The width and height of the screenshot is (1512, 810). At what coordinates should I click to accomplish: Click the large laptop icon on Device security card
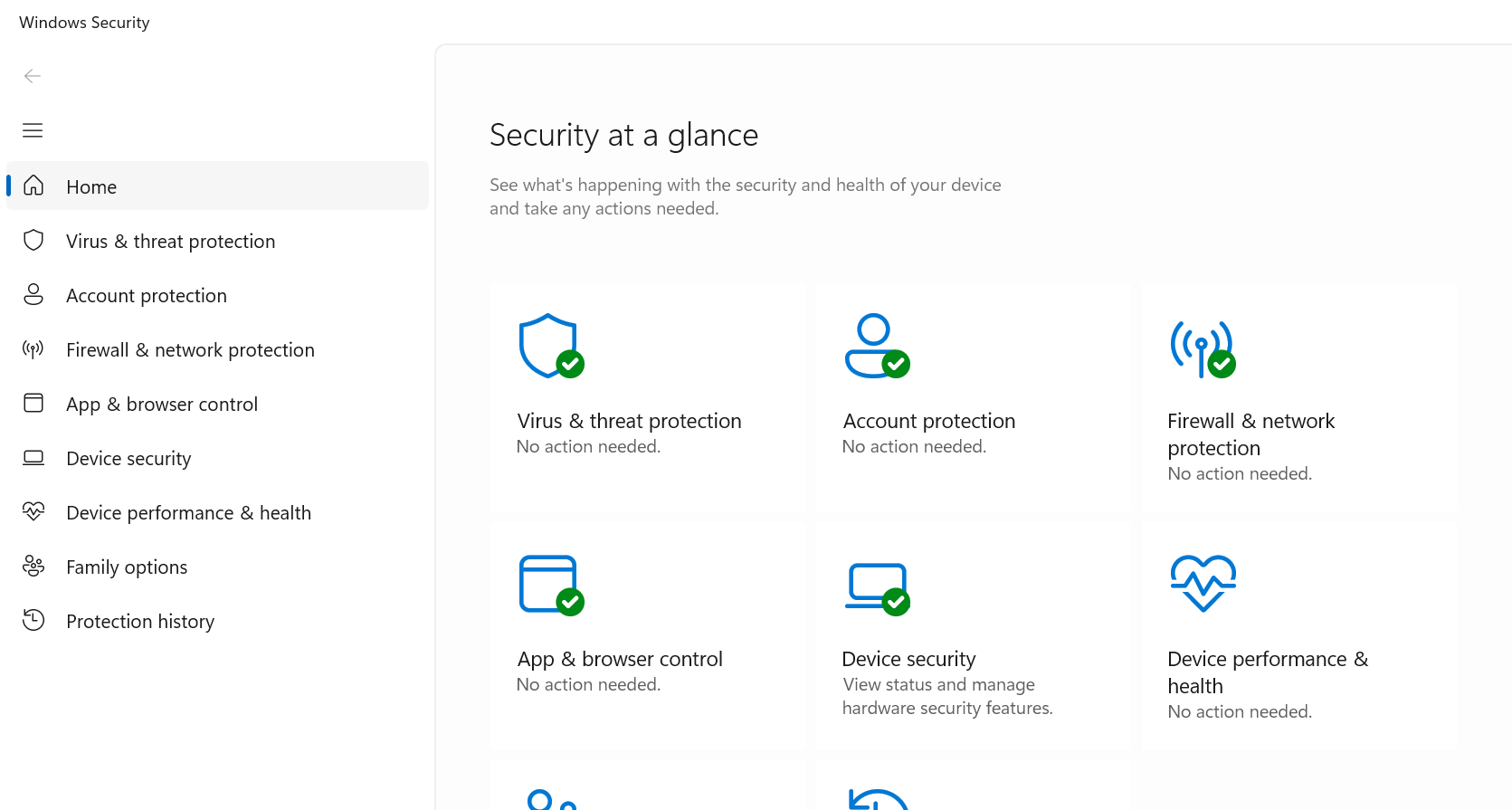(x=877, y=589)
